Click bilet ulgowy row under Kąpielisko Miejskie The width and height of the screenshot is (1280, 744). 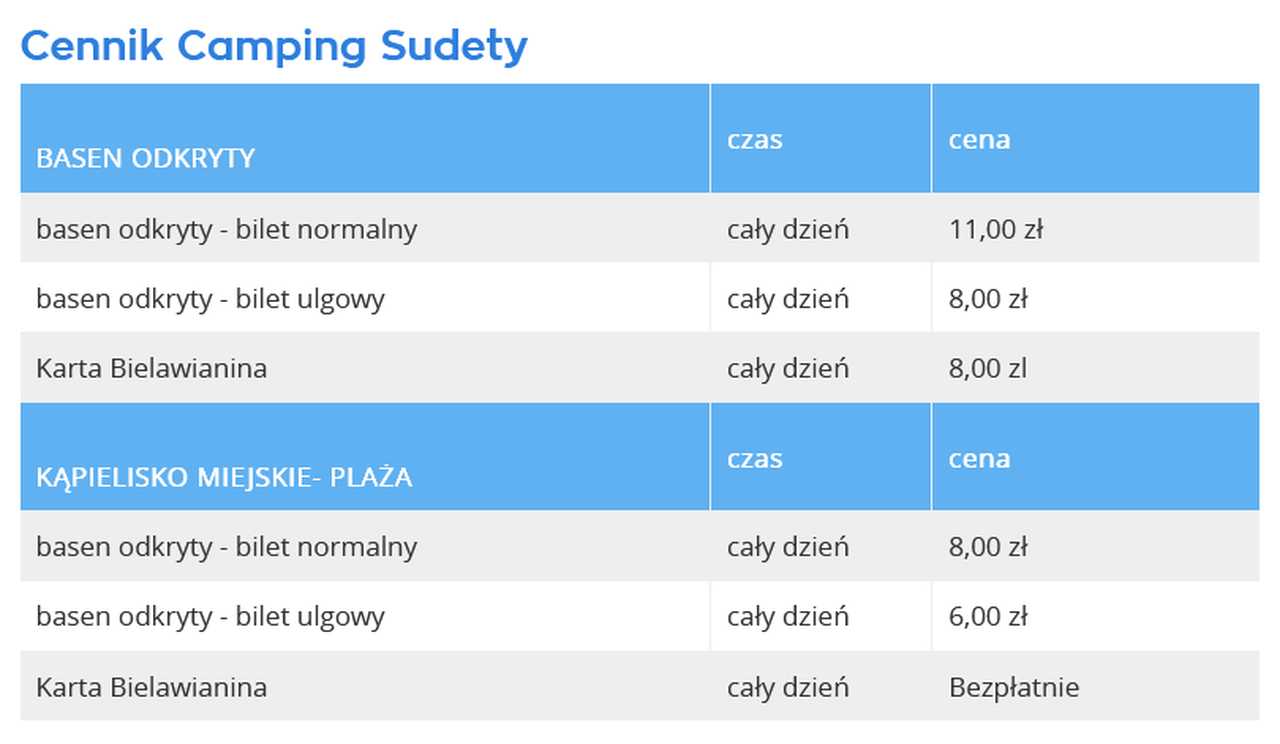pyautogui.click(x=640, y=616)
